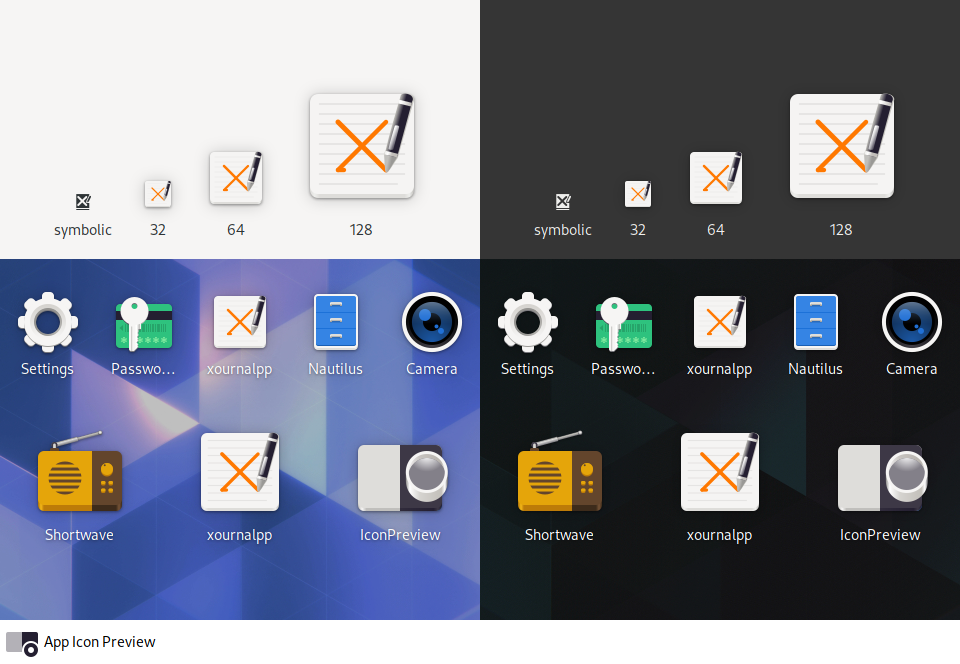The height and width of the screenshot is (664, 960).
Task: Open Nautilus file cabinet icon on blue wallpaper
Action: 336,322
